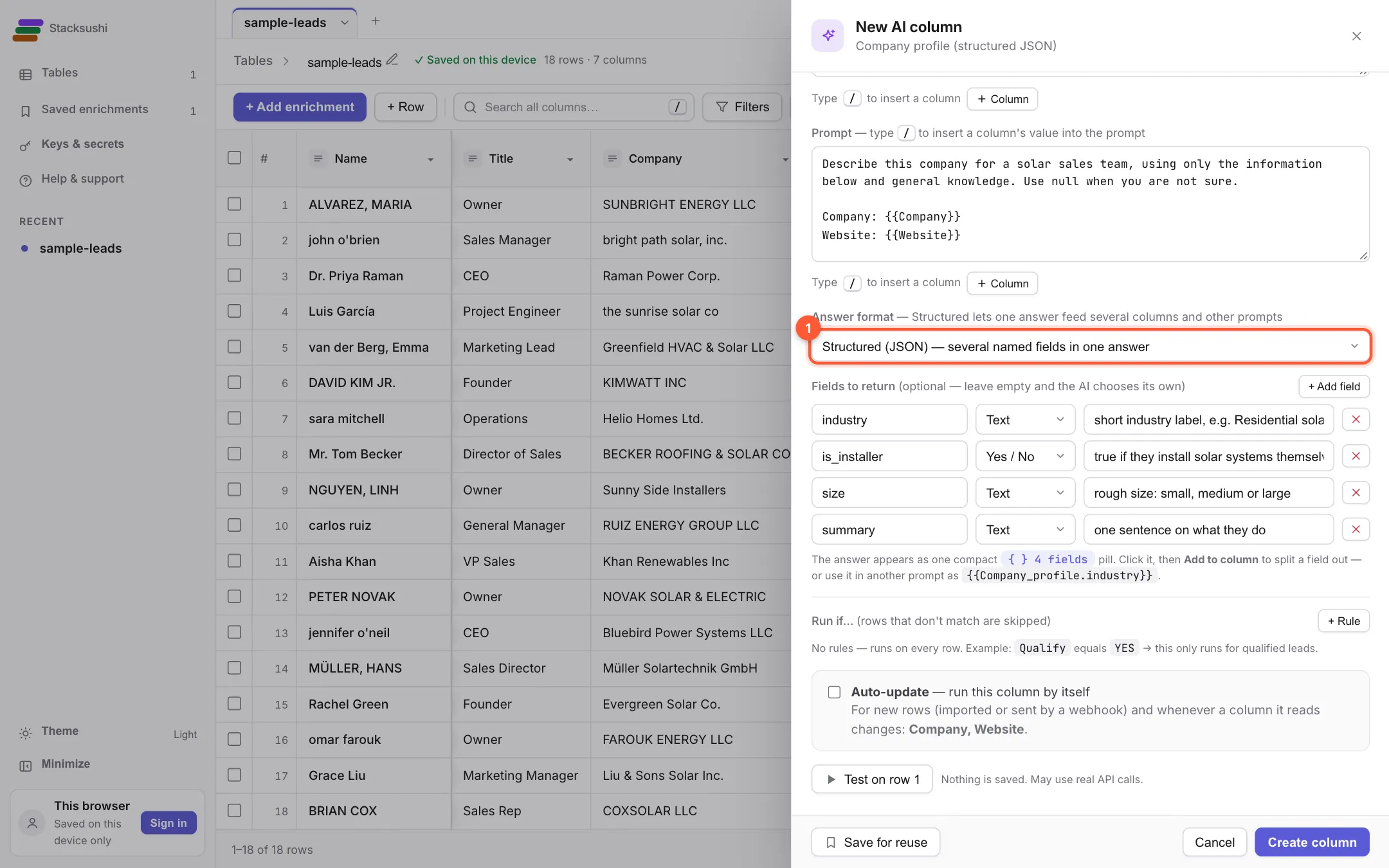Select the BRIAN COX row checkbox
Screen dimensions: 1389x868
click(234, 810)
